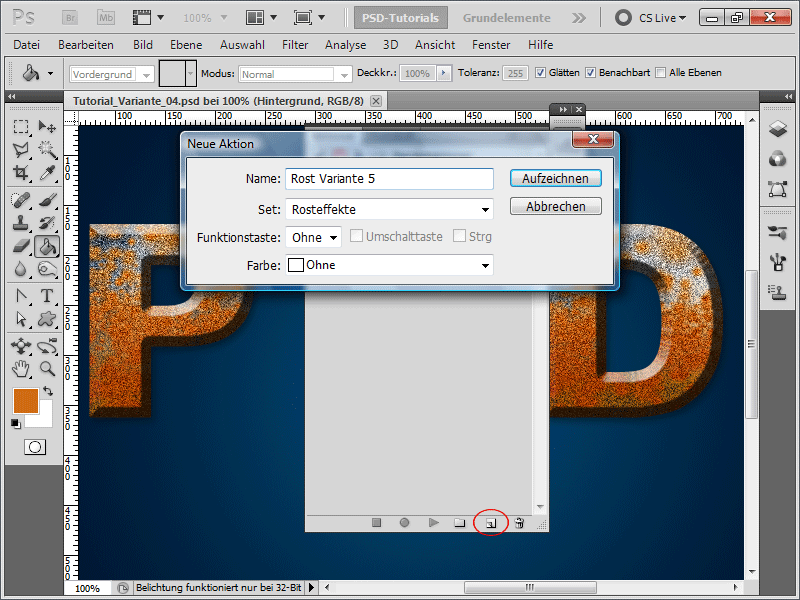800x600 pixels.
Task: Click the Name field with Rost Variante 5
Action: [x=389, y=179]
